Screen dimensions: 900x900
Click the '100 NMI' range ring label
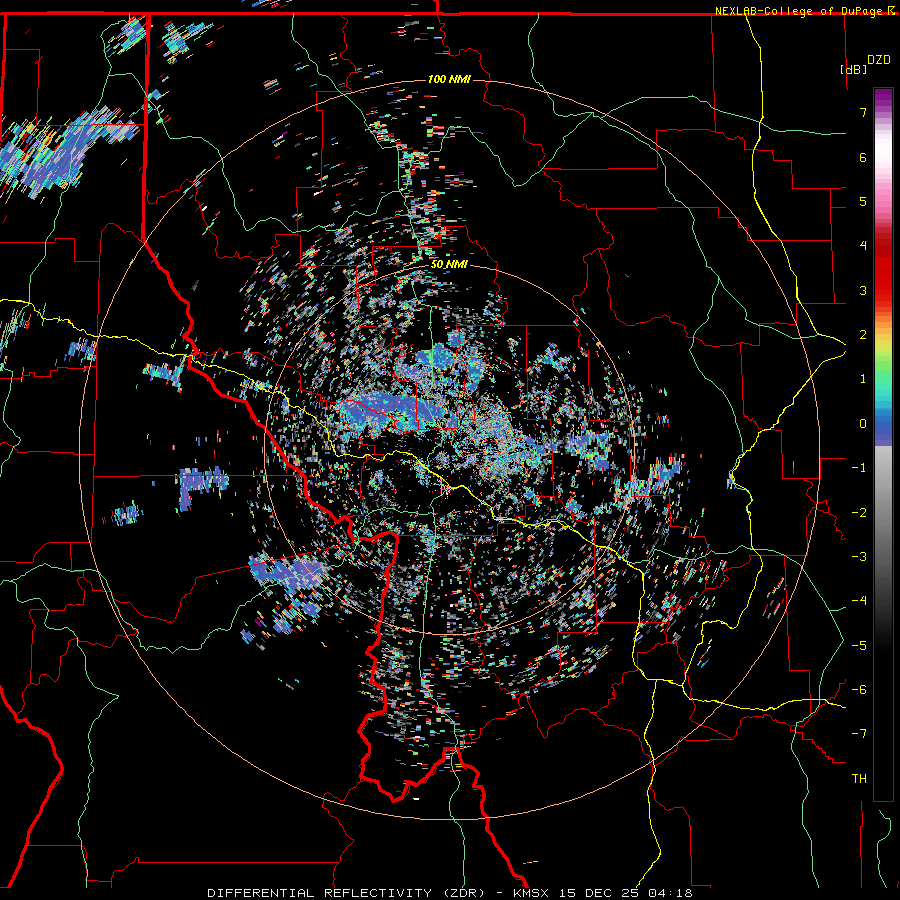tap(449, 79)
